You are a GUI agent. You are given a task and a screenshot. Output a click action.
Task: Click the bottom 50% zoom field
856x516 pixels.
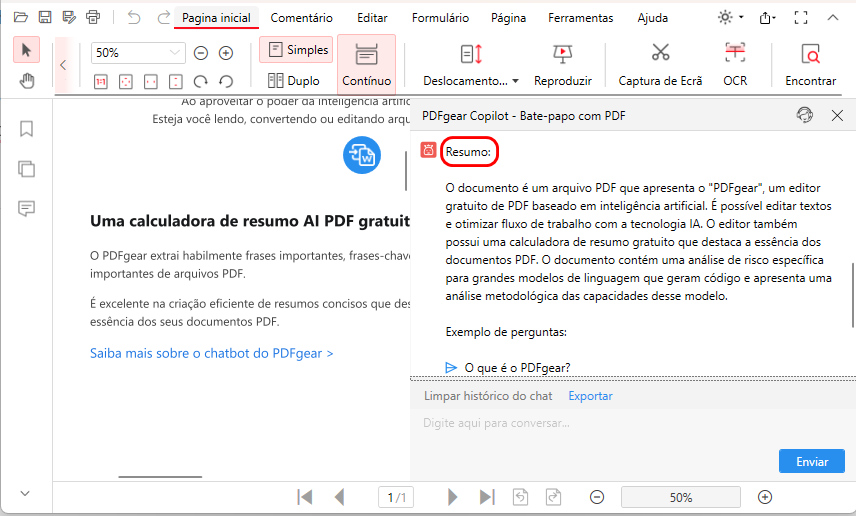click(x=681, y=497)
